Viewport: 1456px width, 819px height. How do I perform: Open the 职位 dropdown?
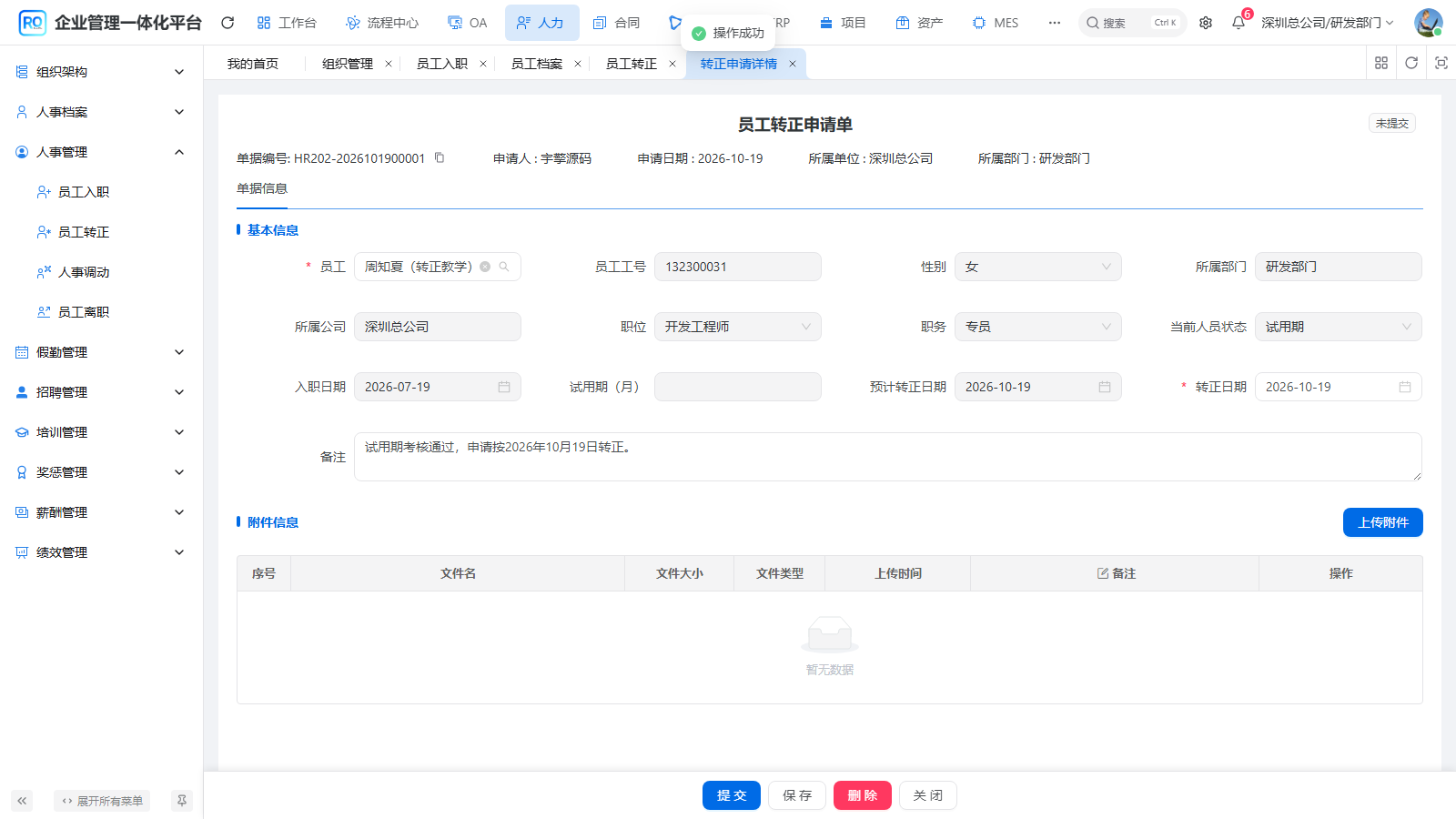[x=738, y=327]
